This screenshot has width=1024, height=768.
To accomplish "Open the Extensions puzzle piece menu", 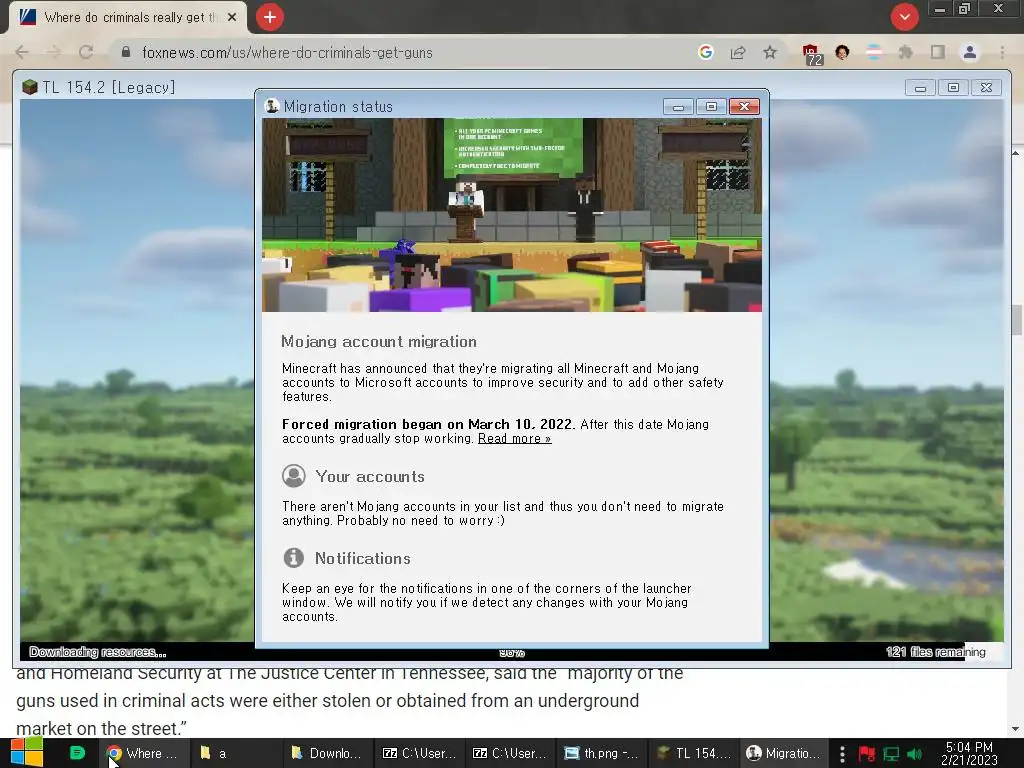I will (906, 52).
